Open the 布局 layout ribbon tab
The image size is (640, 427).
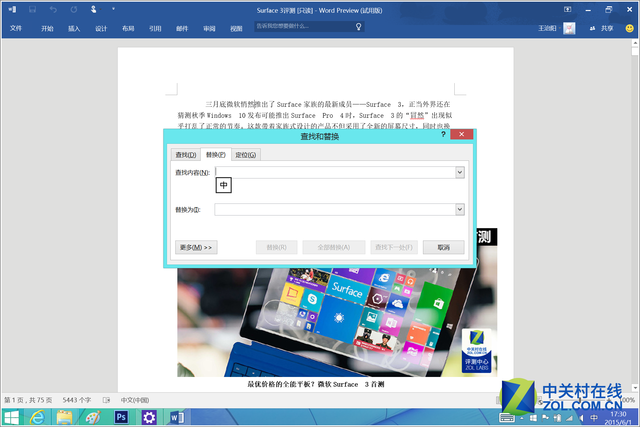coord(128,29)
